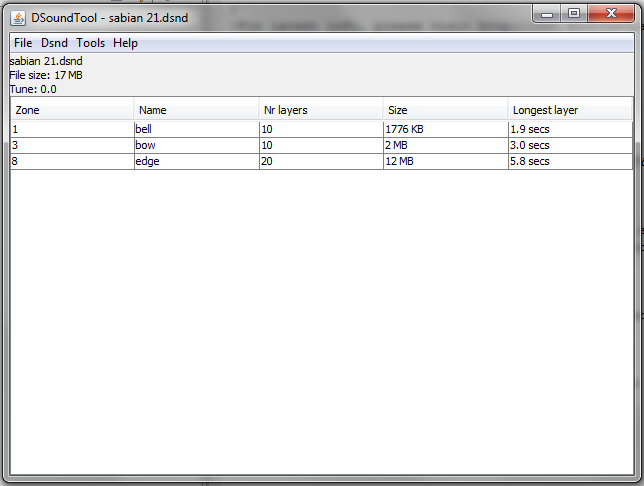Select the bell name cell
Image resolution: width=644 pixels, height=486 pixels.
point(197,129)
